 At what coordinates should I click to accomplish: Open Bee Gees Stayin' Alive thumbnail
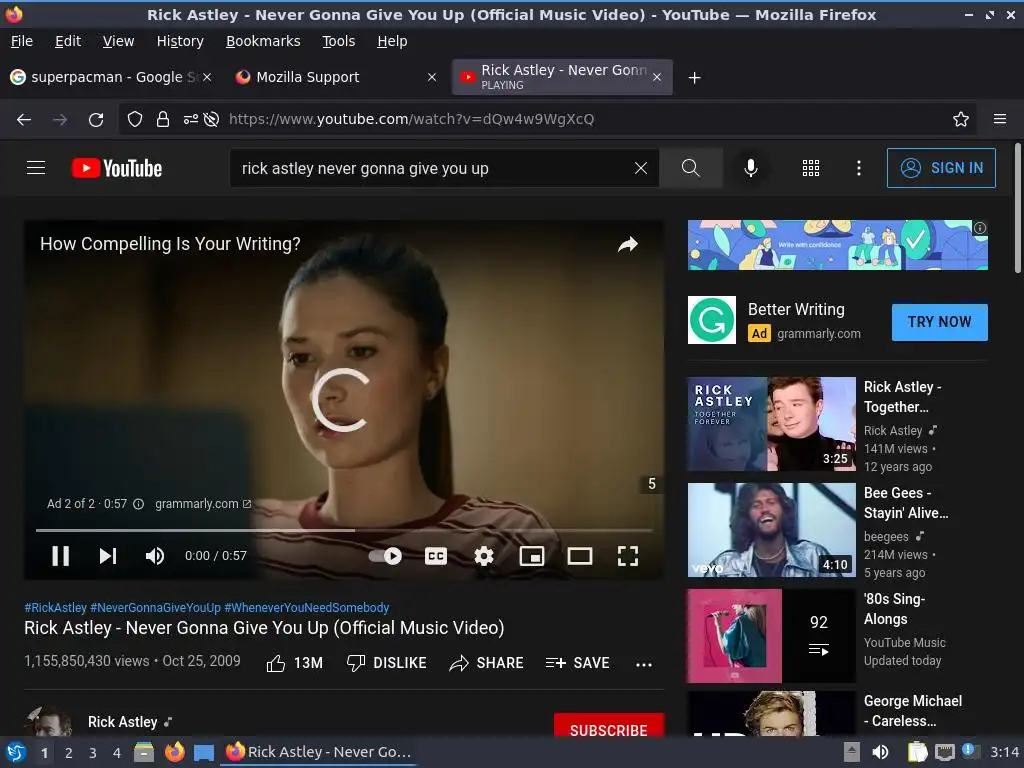[x=771, y=530]
